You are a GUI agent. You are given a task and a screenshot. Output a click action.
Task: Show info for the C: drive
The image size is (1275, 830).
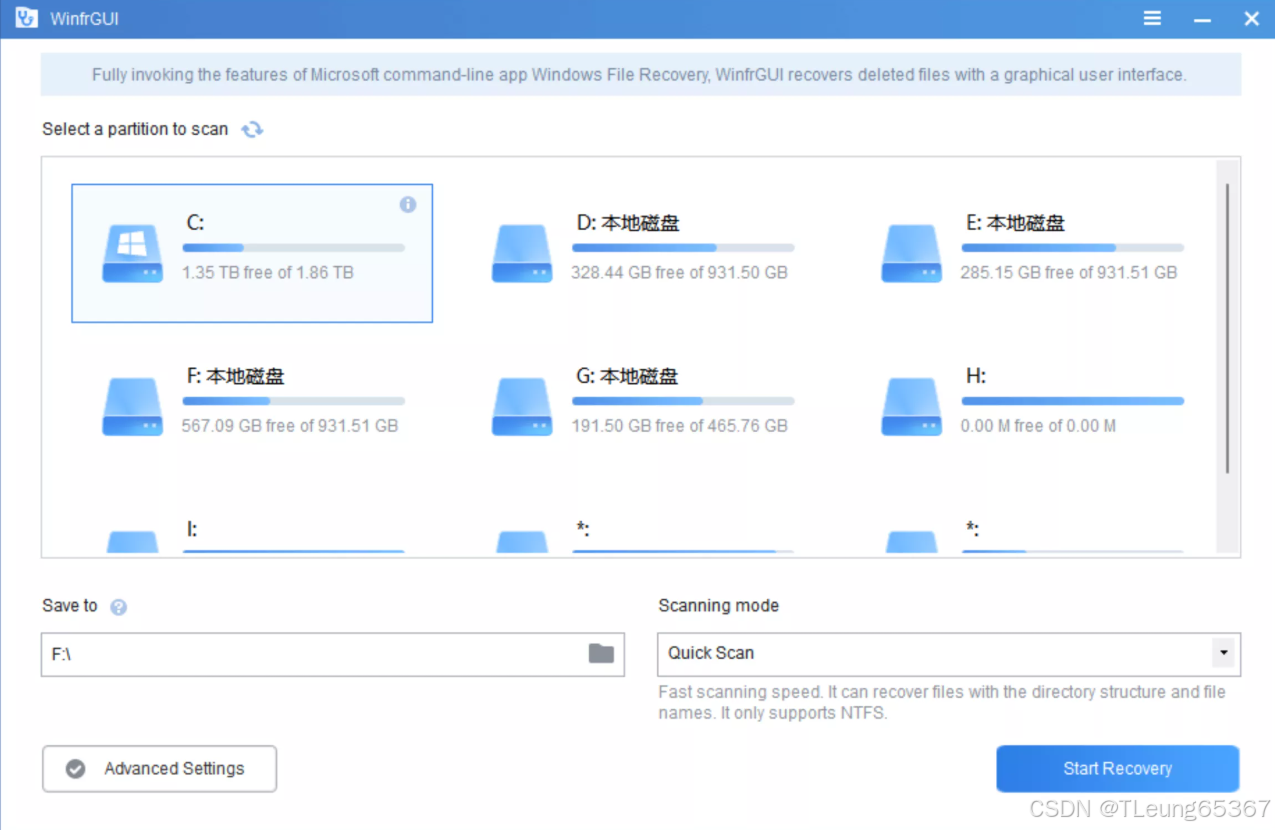(408, 204)
